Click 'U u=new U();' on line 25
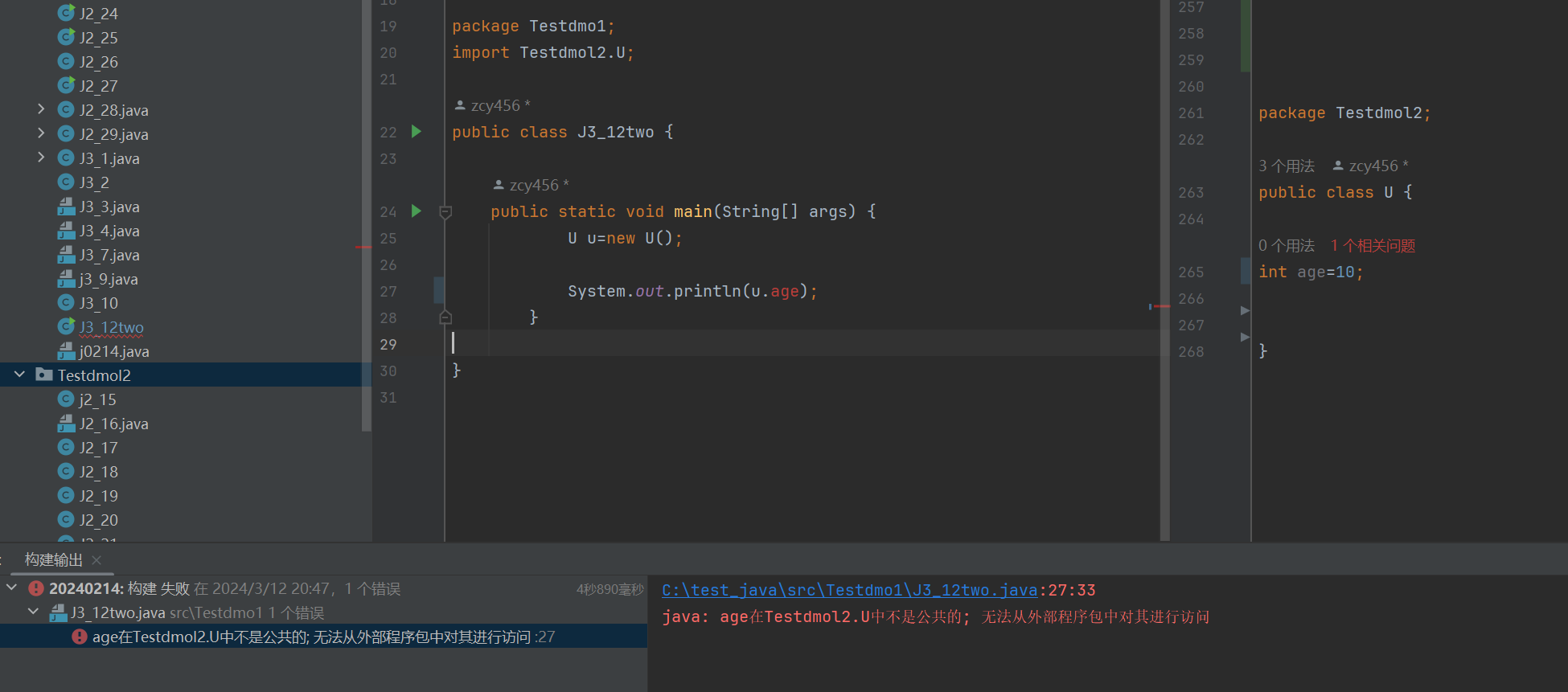Screen dimensions: 1568x692 point(625,238)
